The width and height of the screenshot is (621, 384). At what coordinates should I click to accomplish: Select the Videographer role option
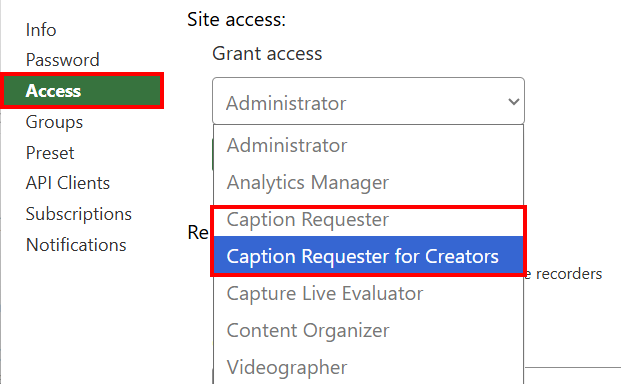point(368,367)
